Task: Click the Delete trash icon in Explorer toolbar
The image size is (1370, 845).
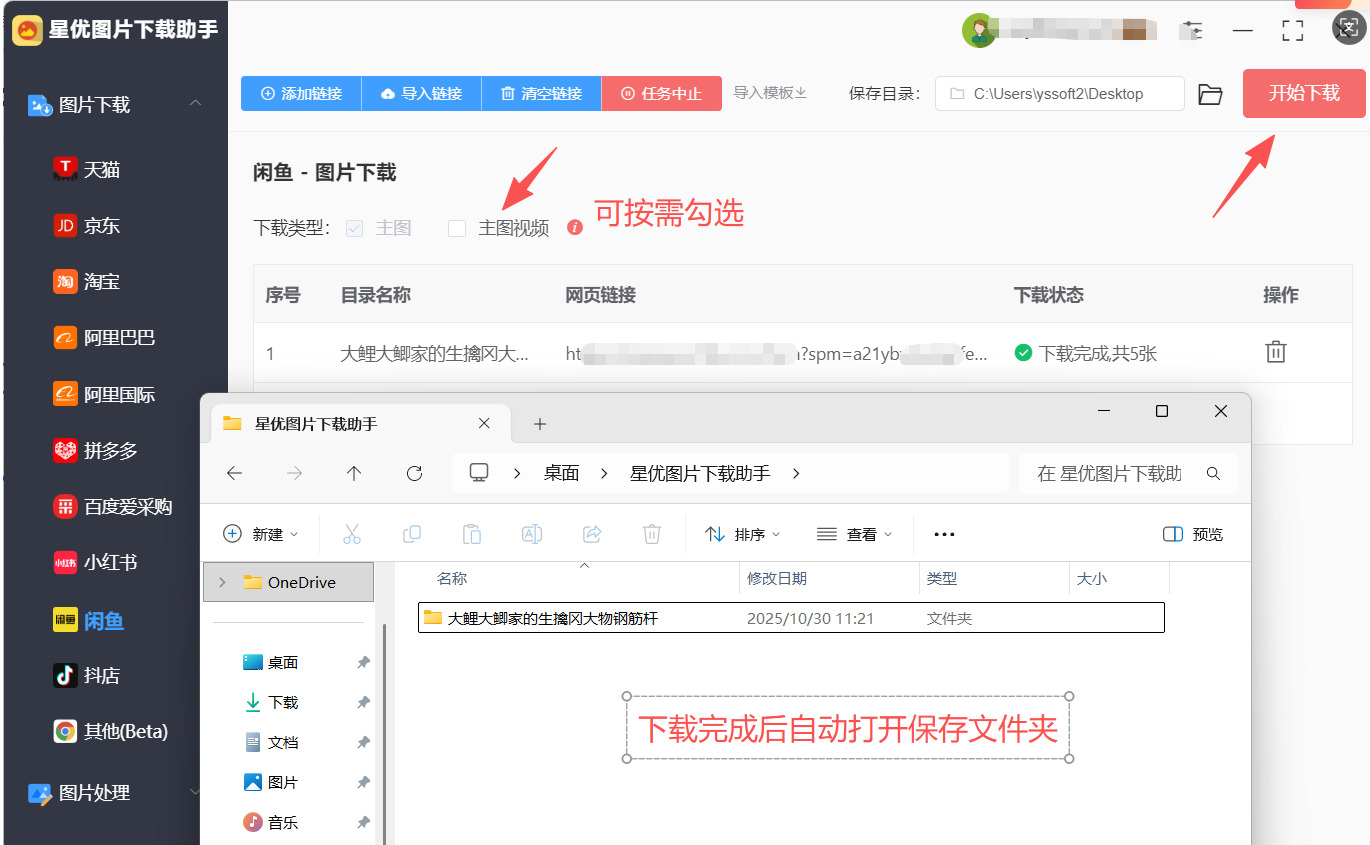Action: [x=652, y=534]
